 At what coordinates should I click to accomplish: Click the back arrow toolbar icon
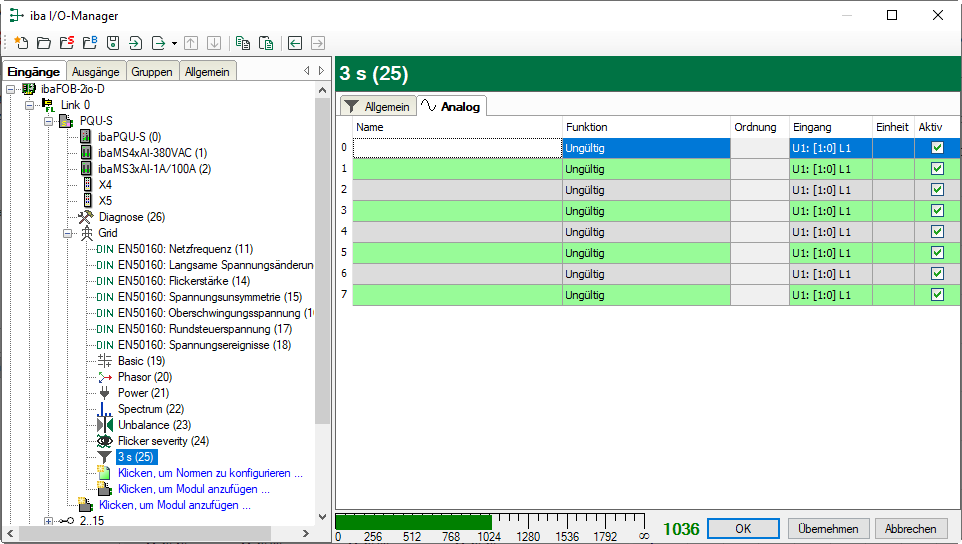[x=295, y=43]
